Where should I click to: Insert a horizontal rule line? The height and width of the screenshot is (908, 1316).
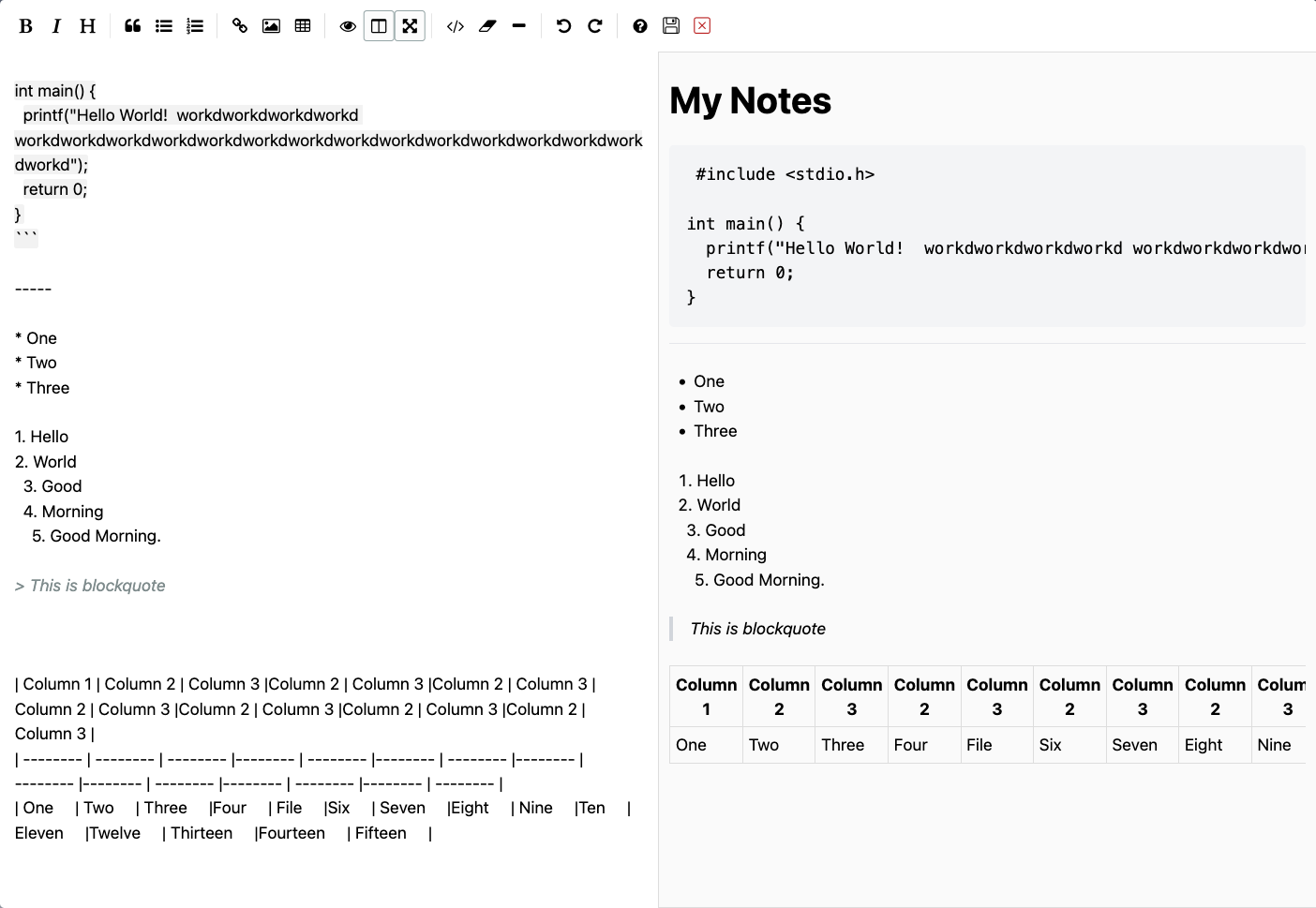point(518,26)
